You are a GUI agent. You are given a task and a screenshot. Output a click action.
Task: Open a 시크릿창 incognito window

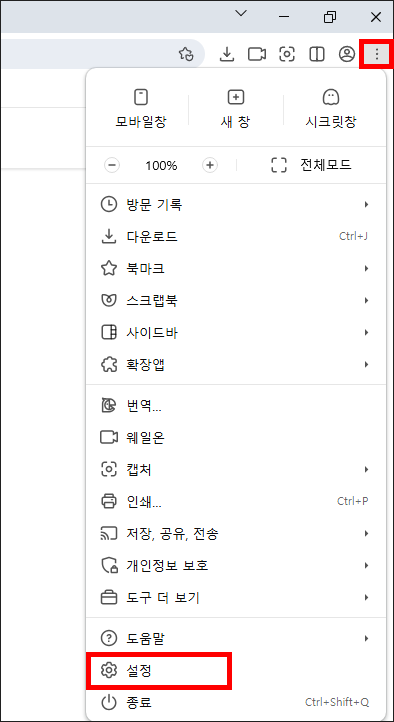pyautogui.click(x=331, y=109)
